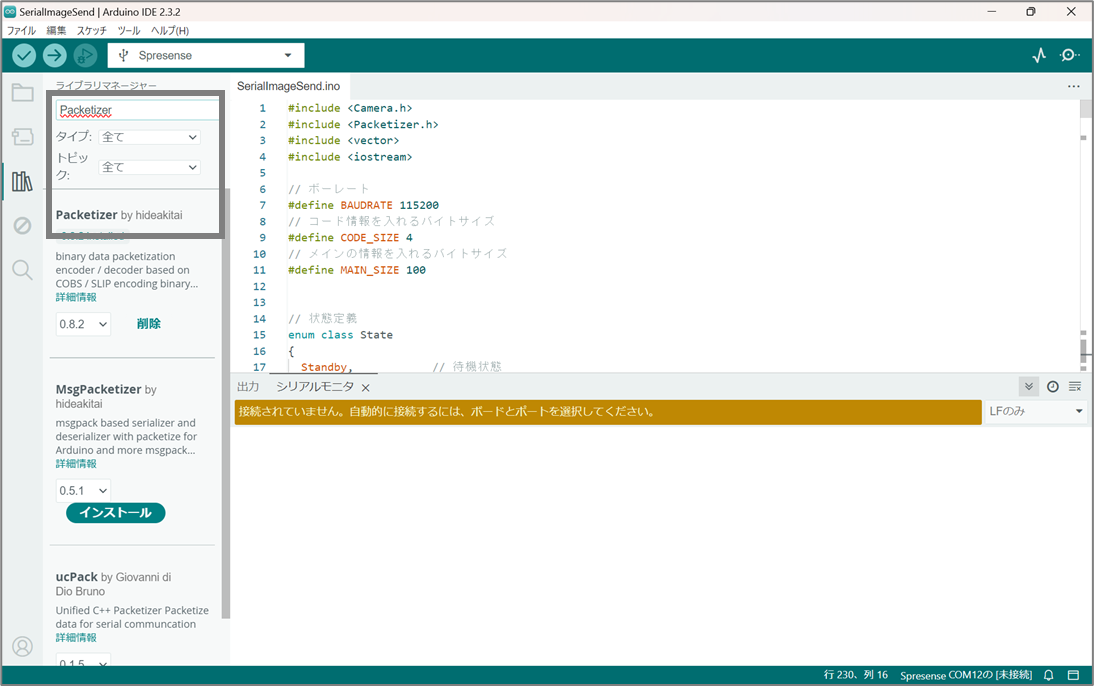Start the debugger from the toolbar
This screenshot has height=686, width=1094.
[86, 56]
